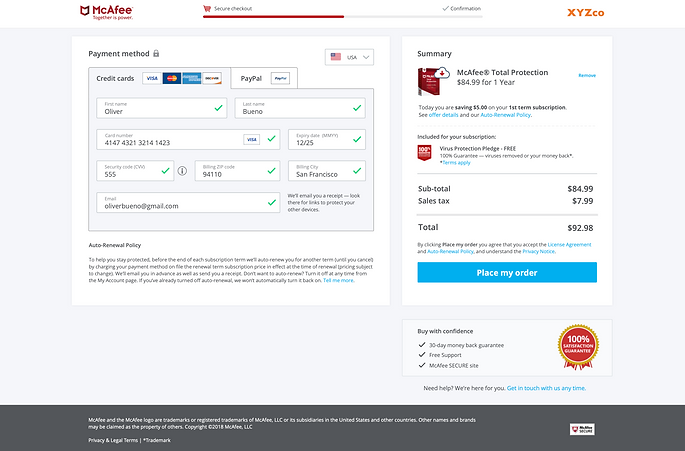Click the PayPal logo icon
This screenshot has width=685, height=451.
point(280,78)
